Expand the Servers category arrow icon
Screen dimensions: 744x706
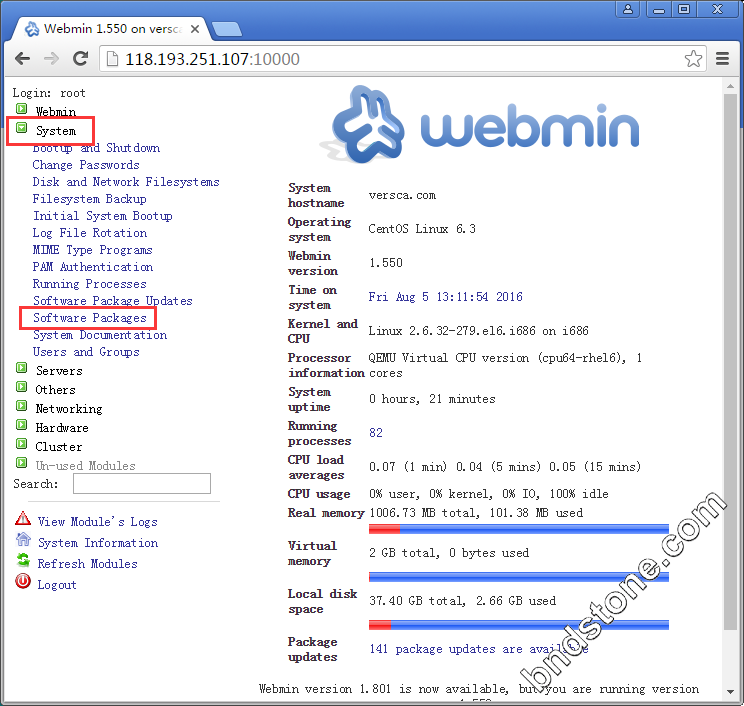(21, 368)
